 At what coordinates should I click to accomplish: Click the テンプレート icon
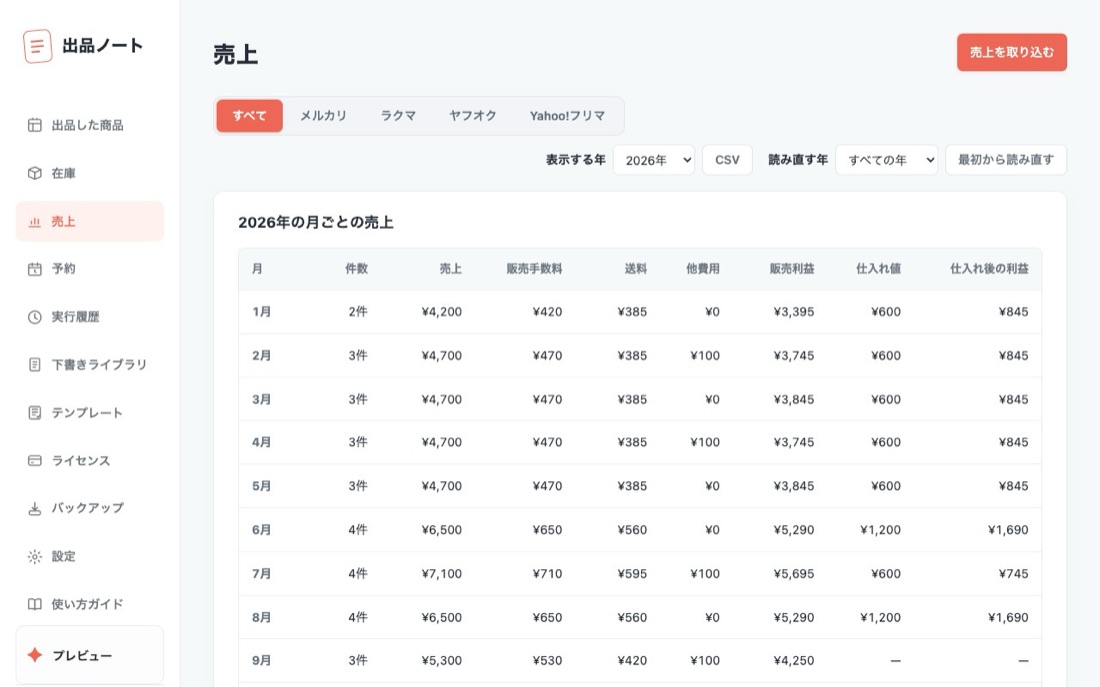pos(34,413)
